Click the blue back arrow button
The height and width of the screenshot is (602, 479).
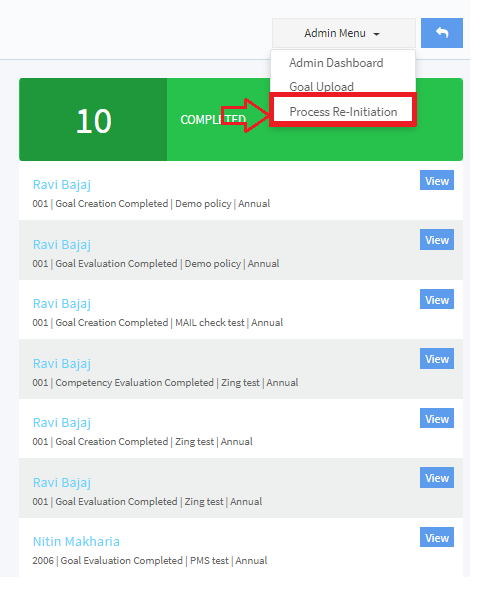coord(442,33)
